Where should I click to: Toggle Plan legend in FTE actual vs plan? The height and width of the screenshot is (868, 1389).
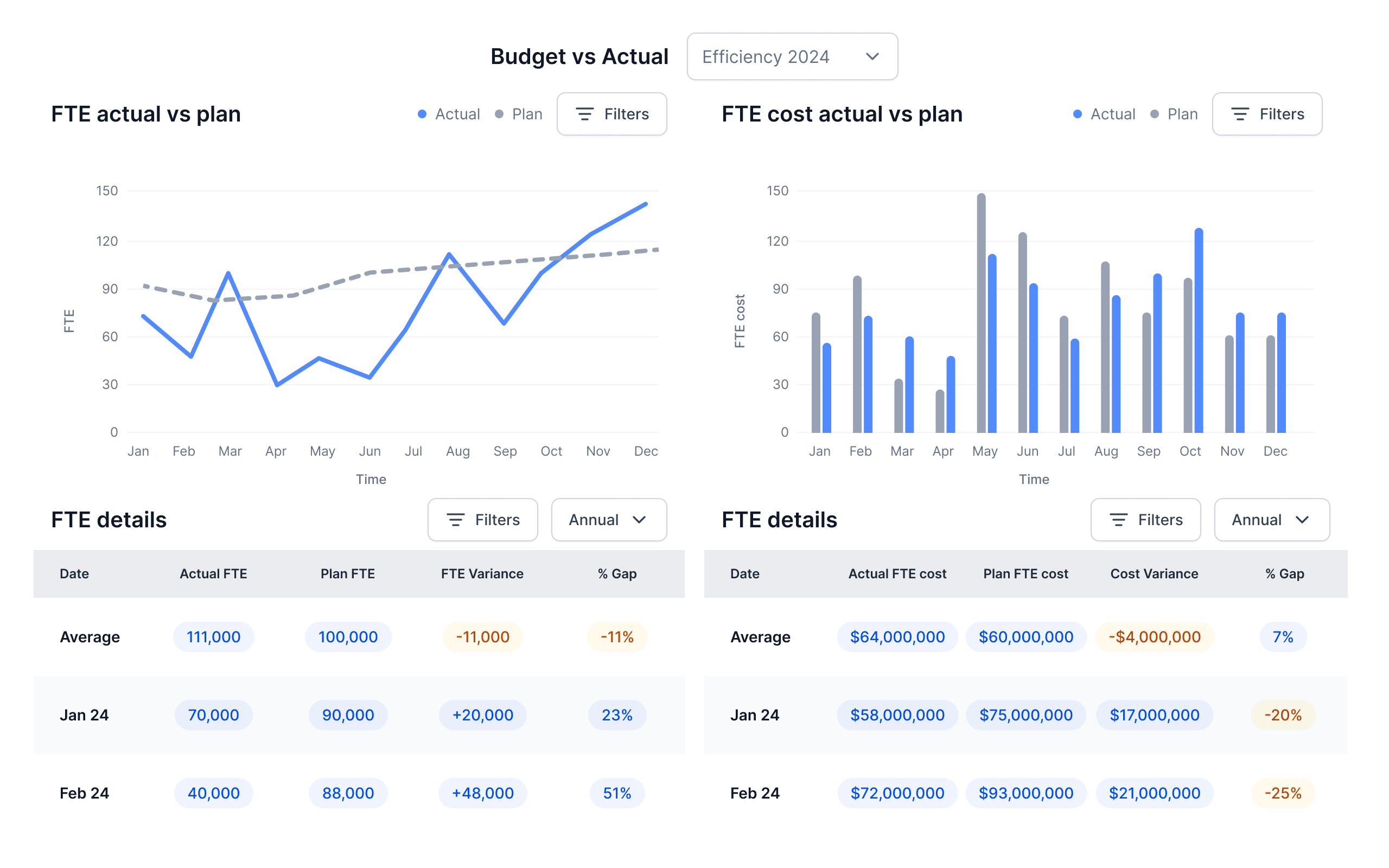pos(519,114)
